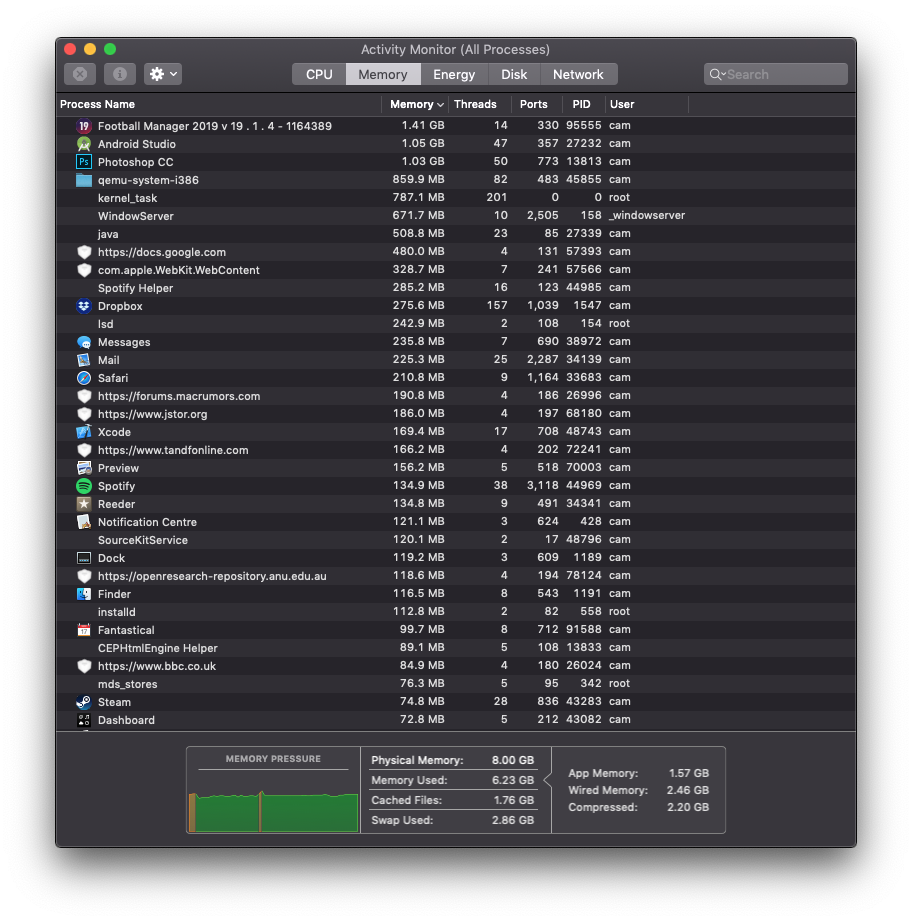912x921 pixels.
Task: Click the Xcode app icon
Action: (x=84, y=432)
